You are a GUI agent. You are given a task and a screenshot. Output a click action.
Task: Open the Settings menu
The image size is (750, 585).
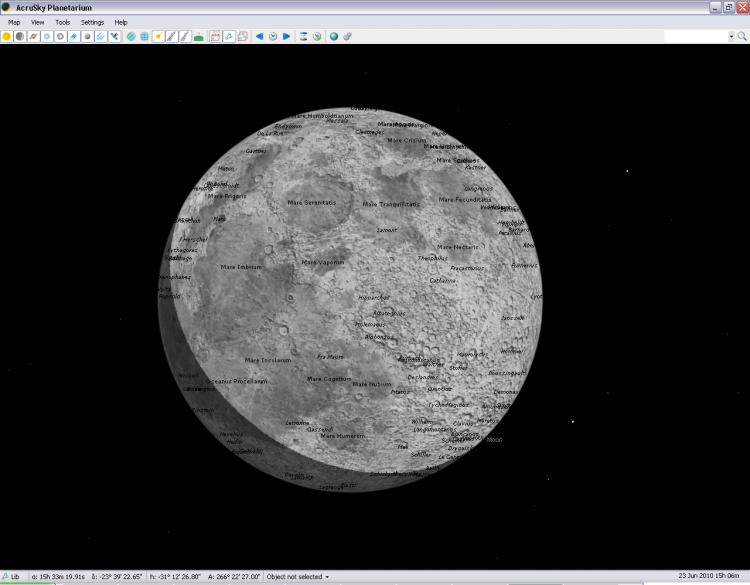pos(92,21)
